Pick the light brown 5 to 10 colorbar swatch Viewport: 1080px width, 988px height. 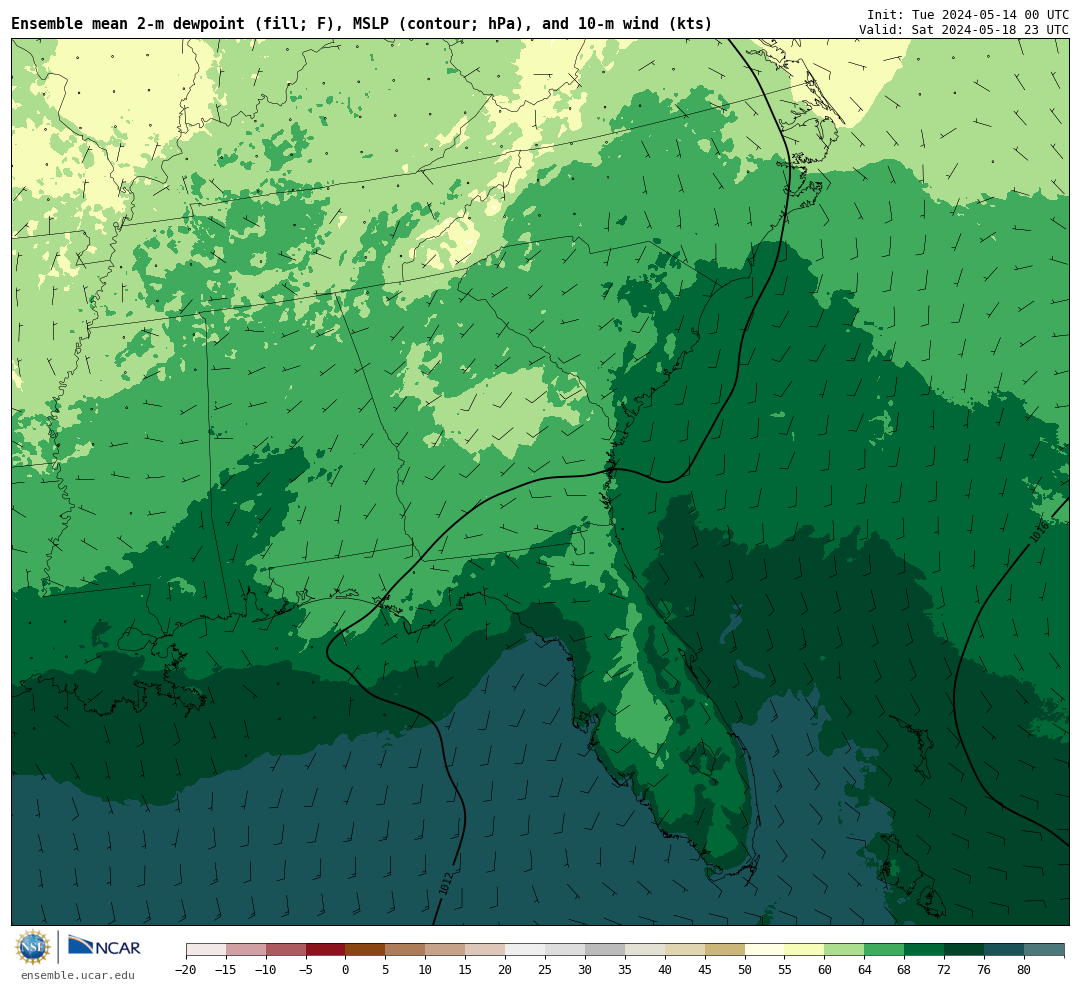[x=406, y=950]
